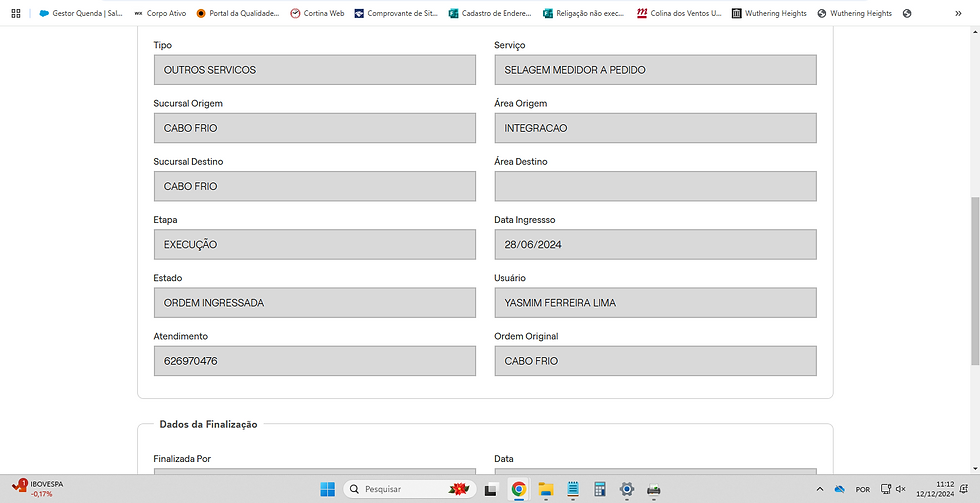Click the Ordem Original field CABO FRIO
Image resolution: width=980 pixels, height=503 pixels.
[655, 361]
